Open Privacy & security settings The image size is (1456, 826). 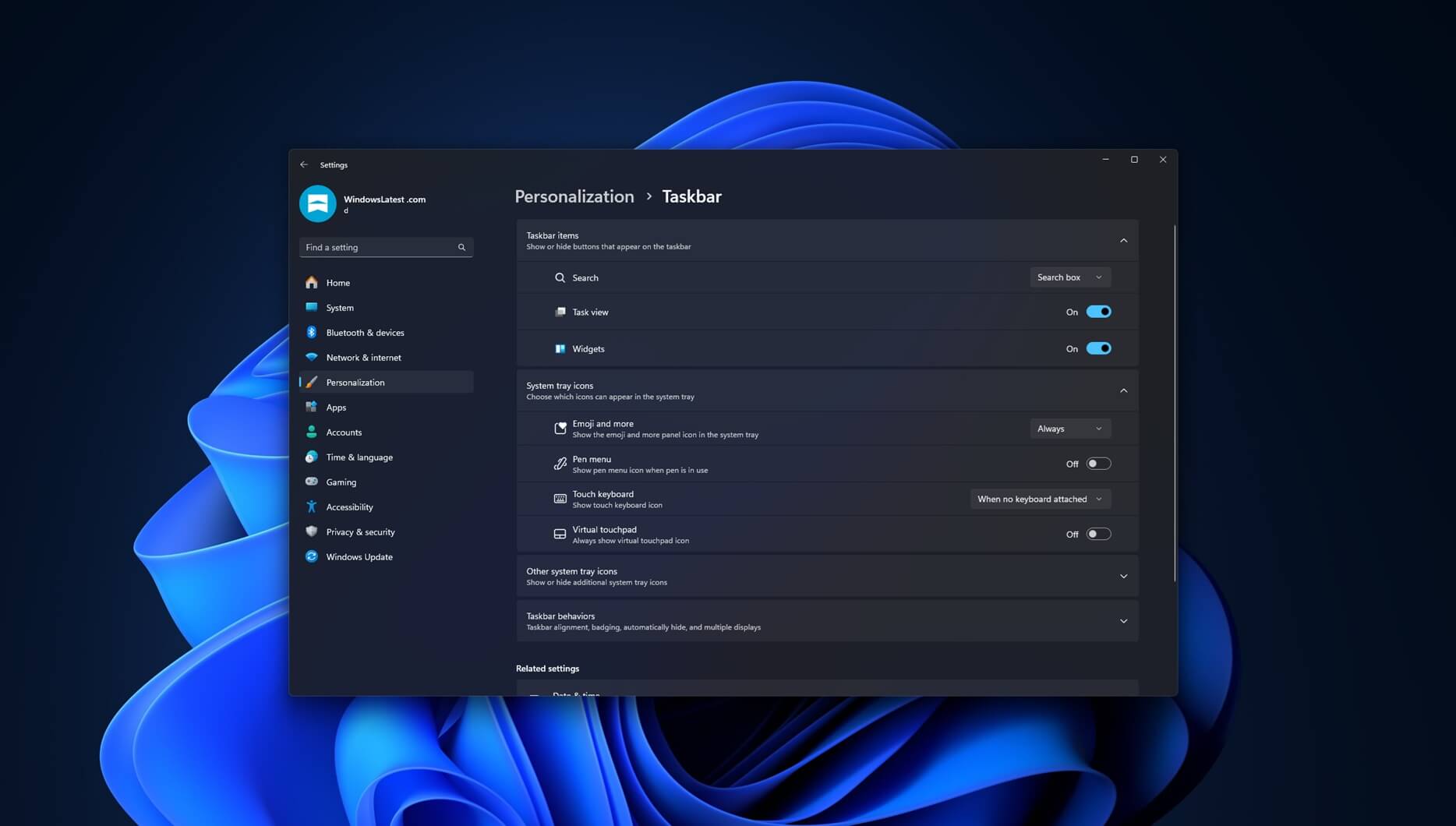(360, 531)
